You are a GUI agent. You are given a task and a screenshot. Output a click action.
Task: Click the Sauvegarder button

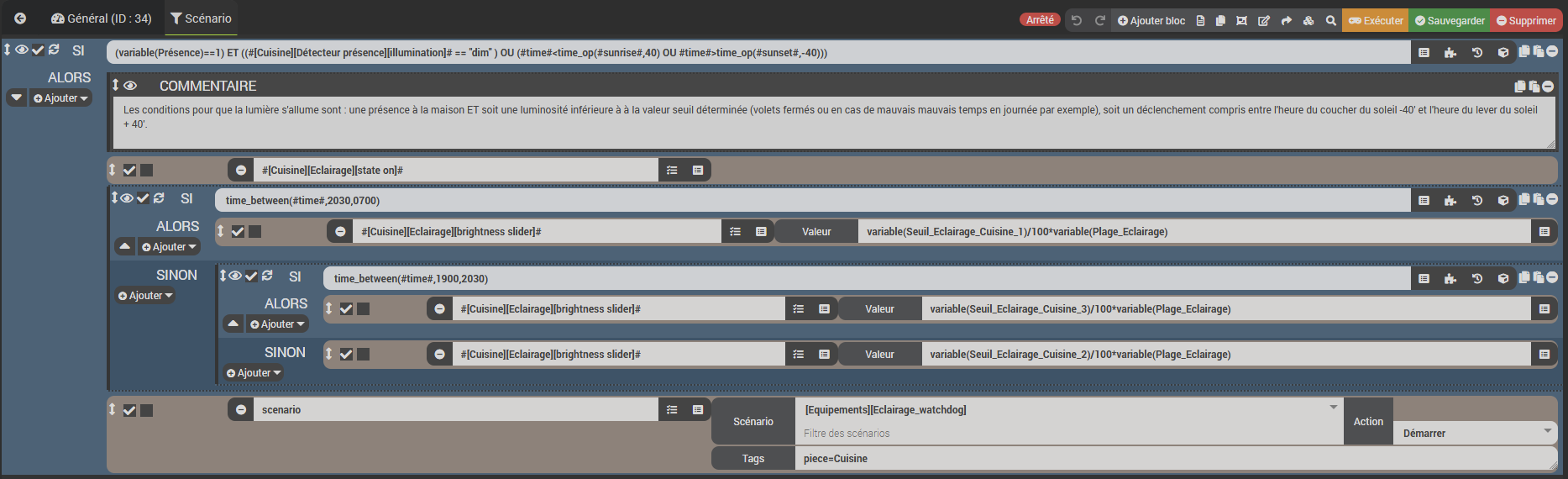pyautogui.click(x=1450, y=20)
